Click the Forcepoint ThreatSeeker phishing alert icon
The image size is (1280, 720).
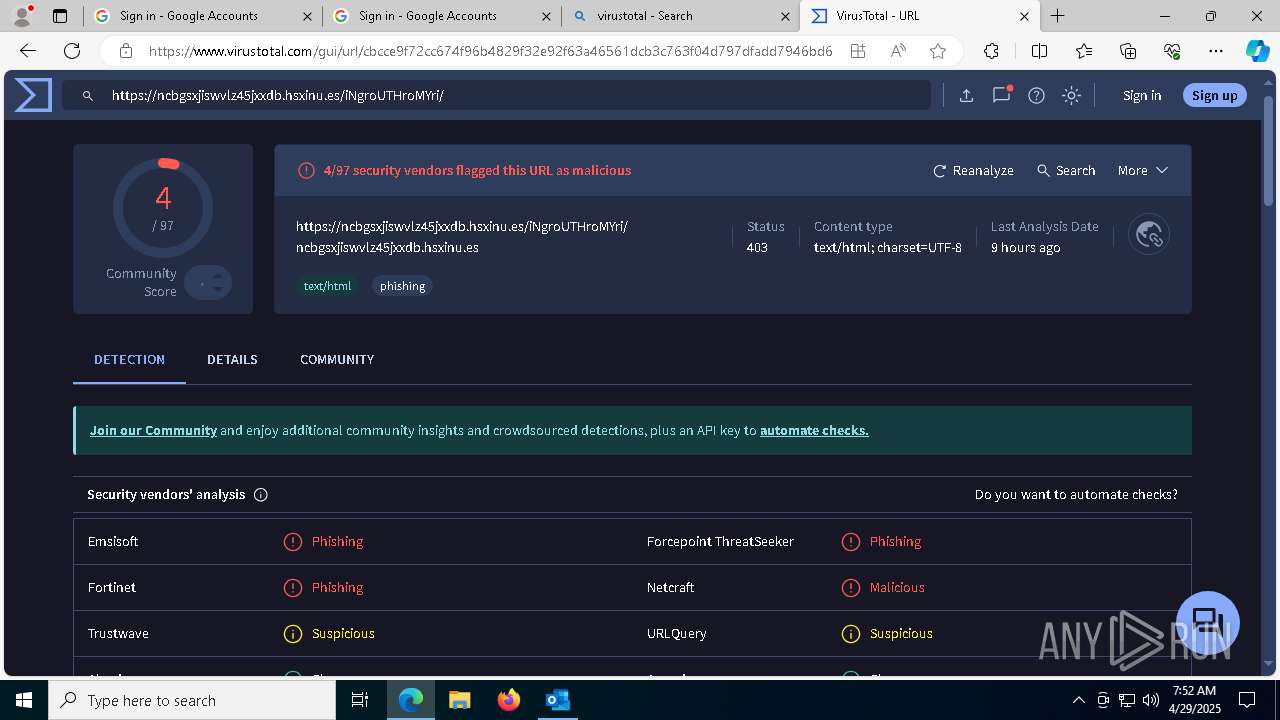point(850,542)
